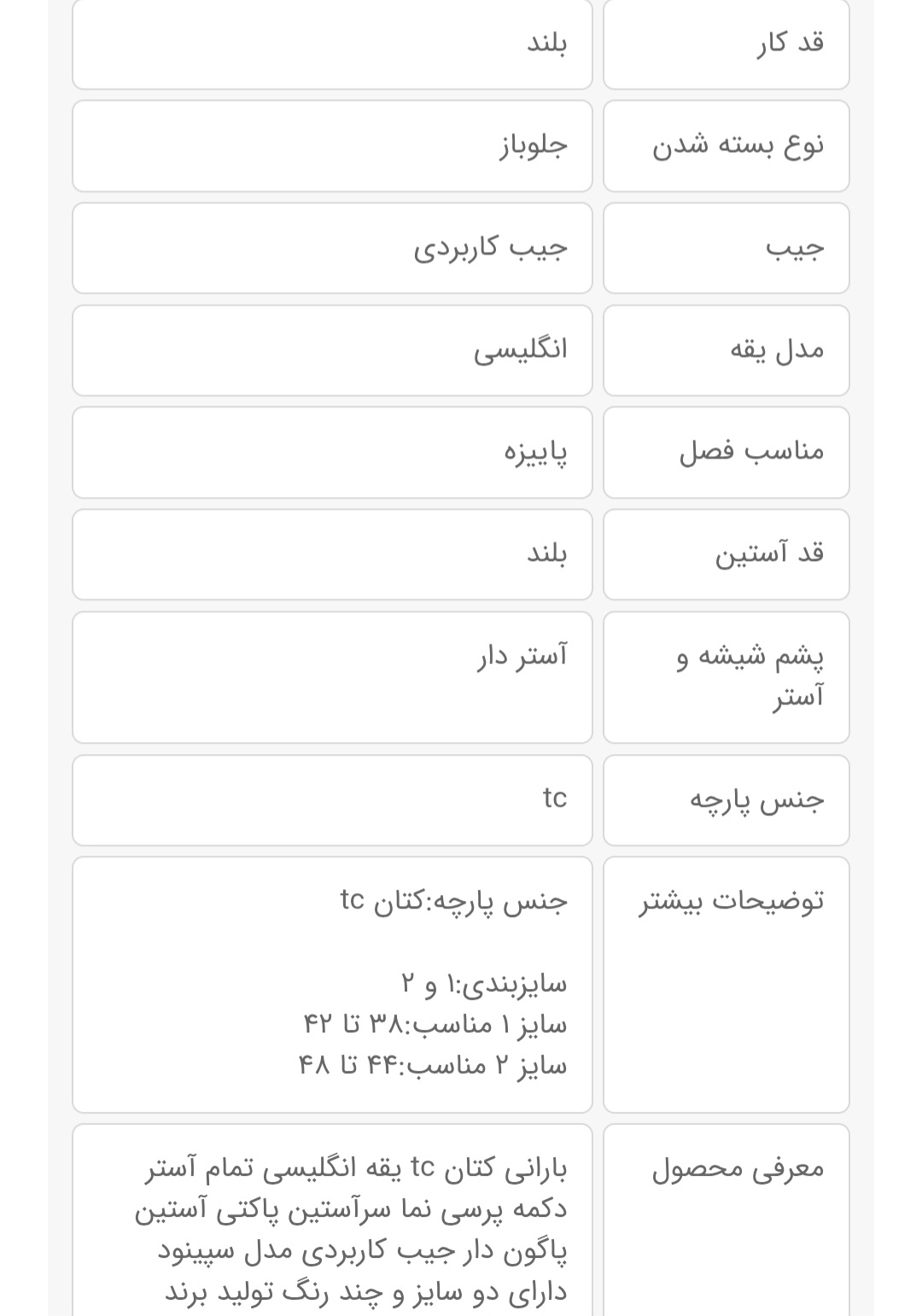Screen dimensions: 922x1316
Task: Click the 'جیب' label cell on the right
Action: click(x=726, y=248)
